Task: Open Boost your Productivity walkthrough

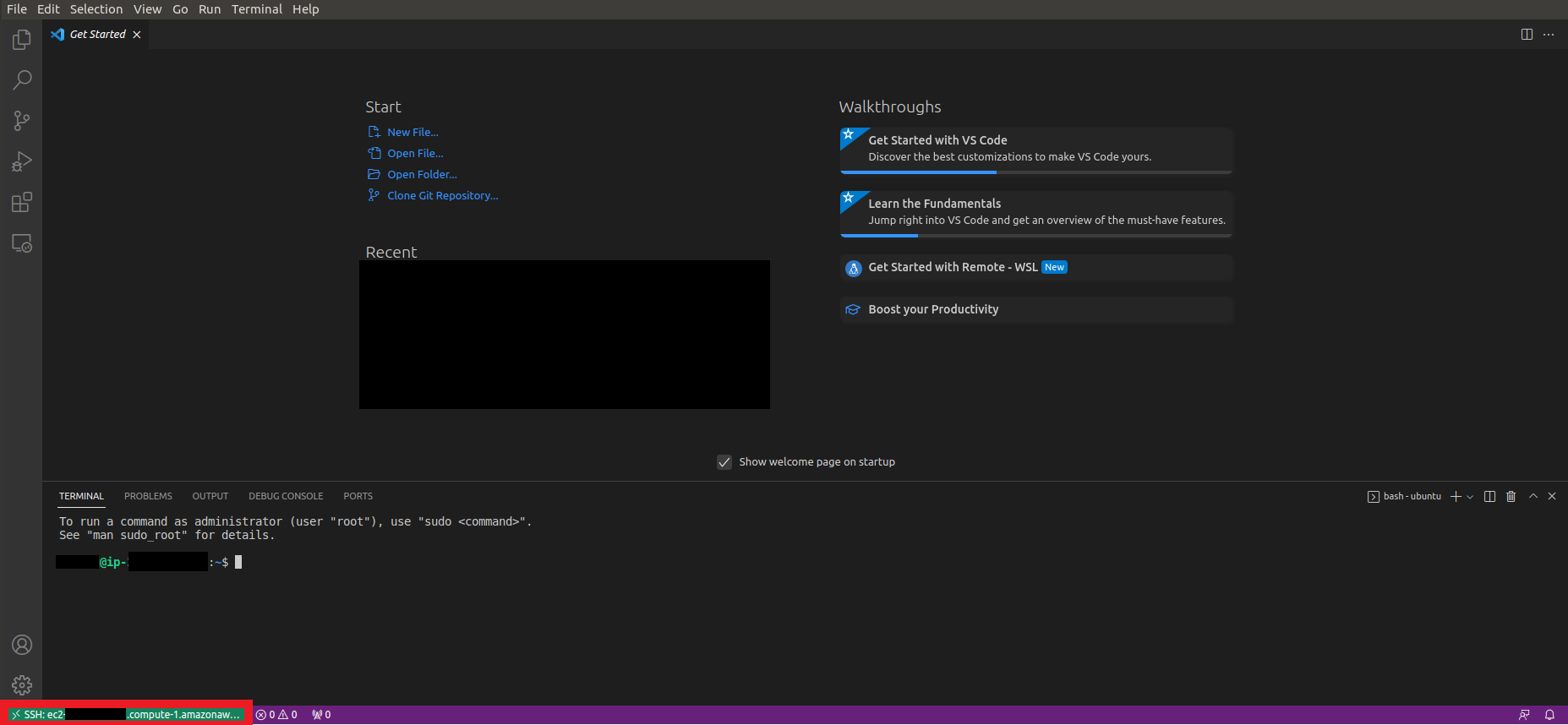Action: click(x=1036, y=310)
